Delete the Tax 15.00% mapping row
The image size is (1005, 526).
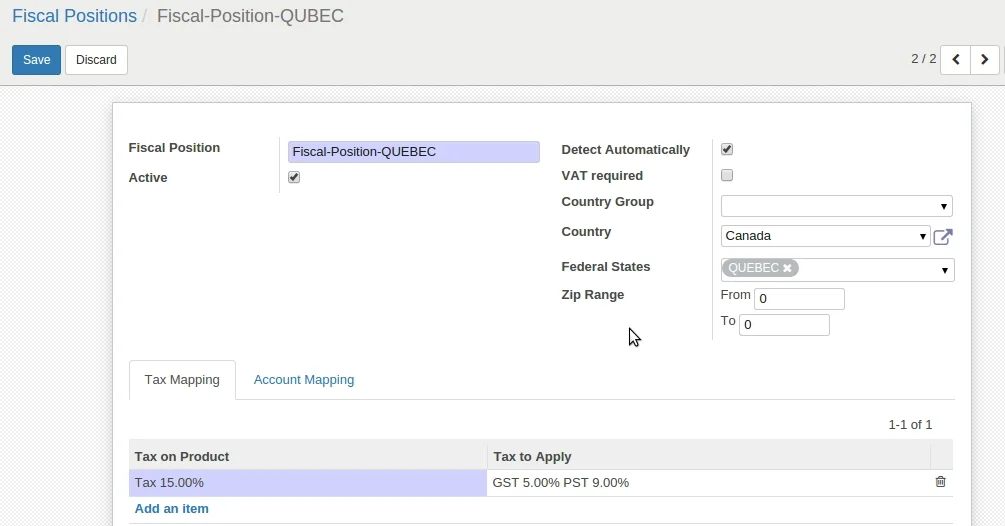click(940, 482)
